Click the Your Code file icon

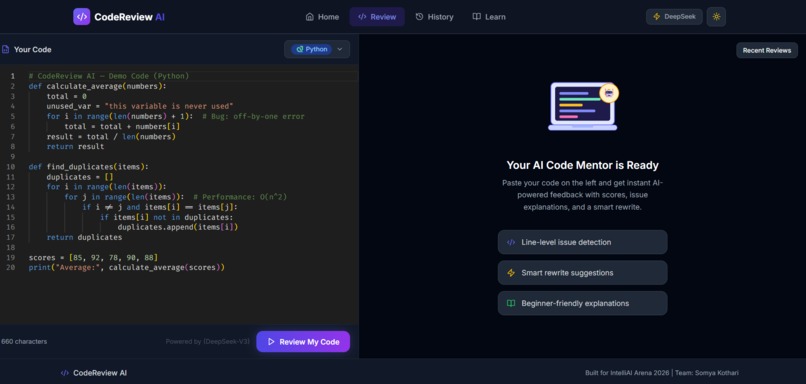pyautogui.click(x=5, y=49)
